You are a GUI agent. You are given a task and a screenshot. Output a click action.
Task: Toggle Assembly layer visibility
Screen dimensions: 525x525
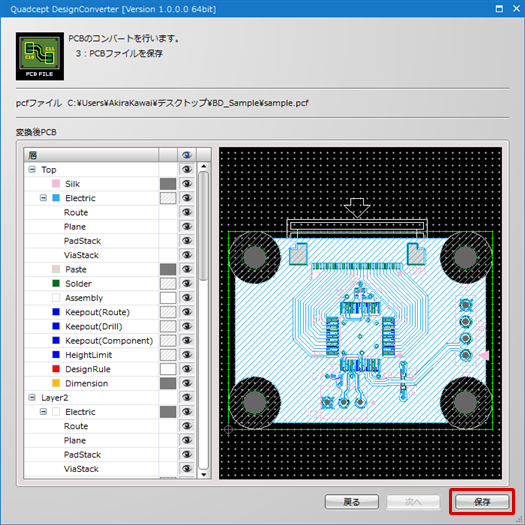pos(187,298)
